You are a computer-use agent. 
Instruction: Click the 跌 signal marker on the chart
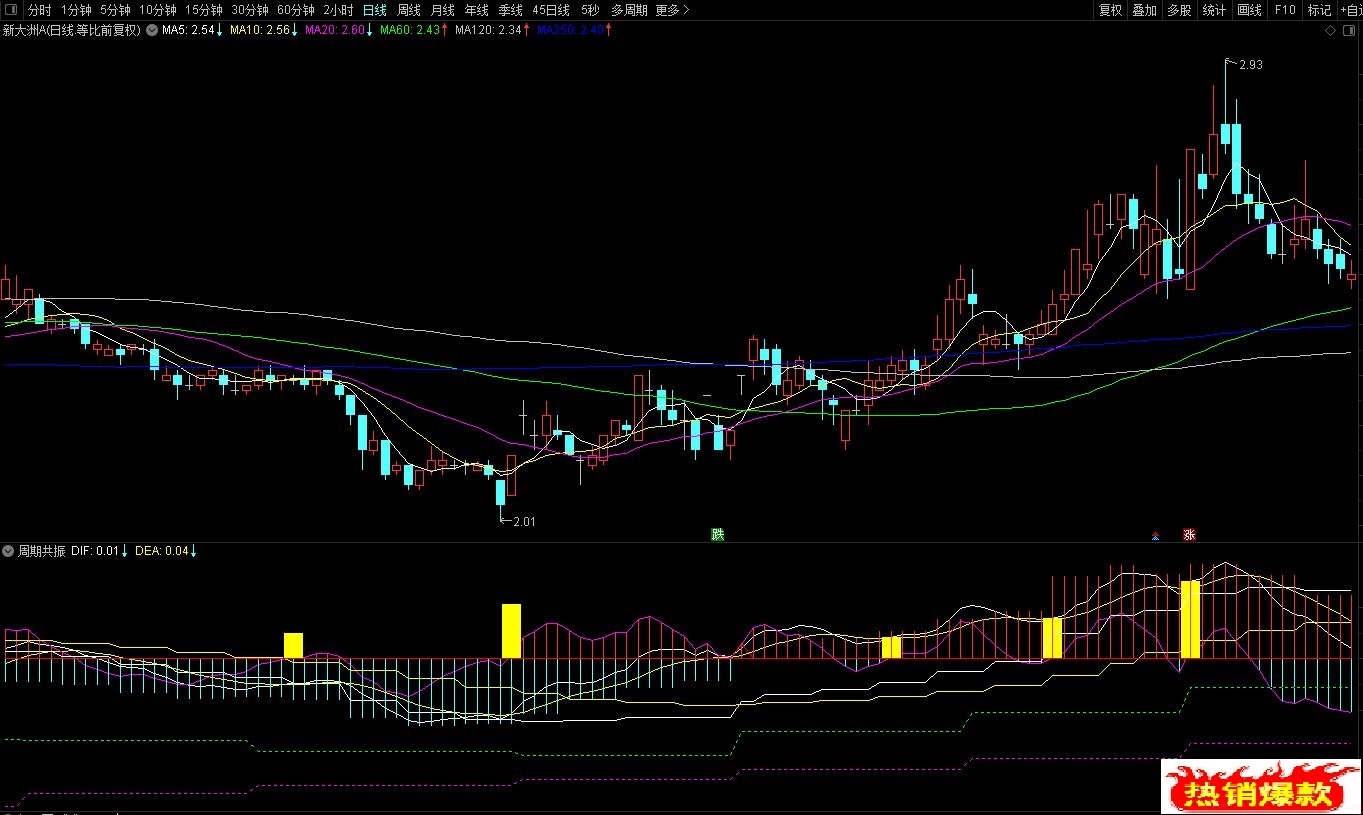pos(717,535)
